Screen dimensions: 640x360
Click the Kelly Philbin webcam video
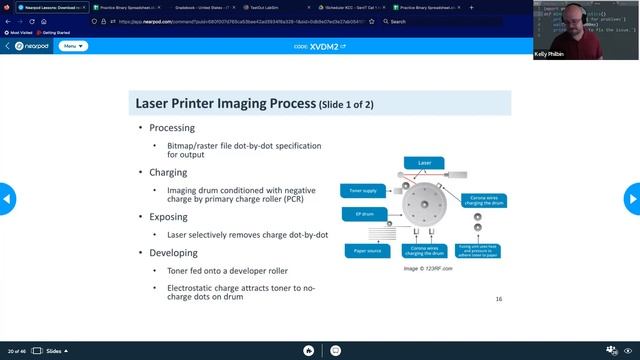(586, 30)
